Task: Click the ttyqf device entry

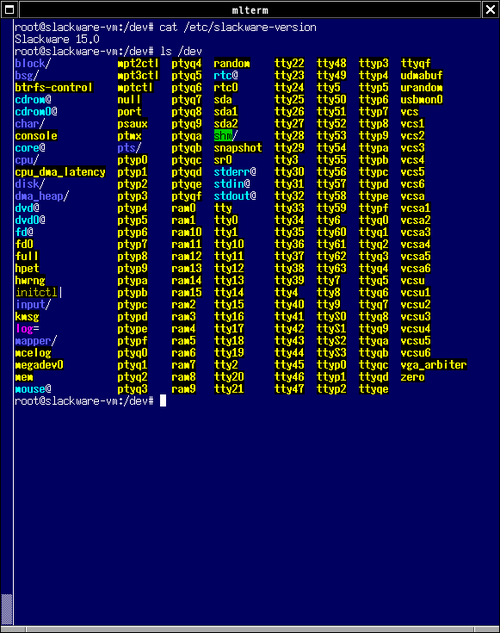Action: click(x=416, y=63)
